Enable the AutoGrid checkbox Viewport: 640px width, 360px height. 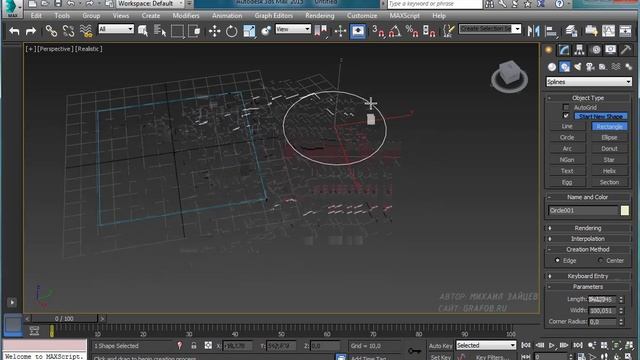tap(566, 107)
